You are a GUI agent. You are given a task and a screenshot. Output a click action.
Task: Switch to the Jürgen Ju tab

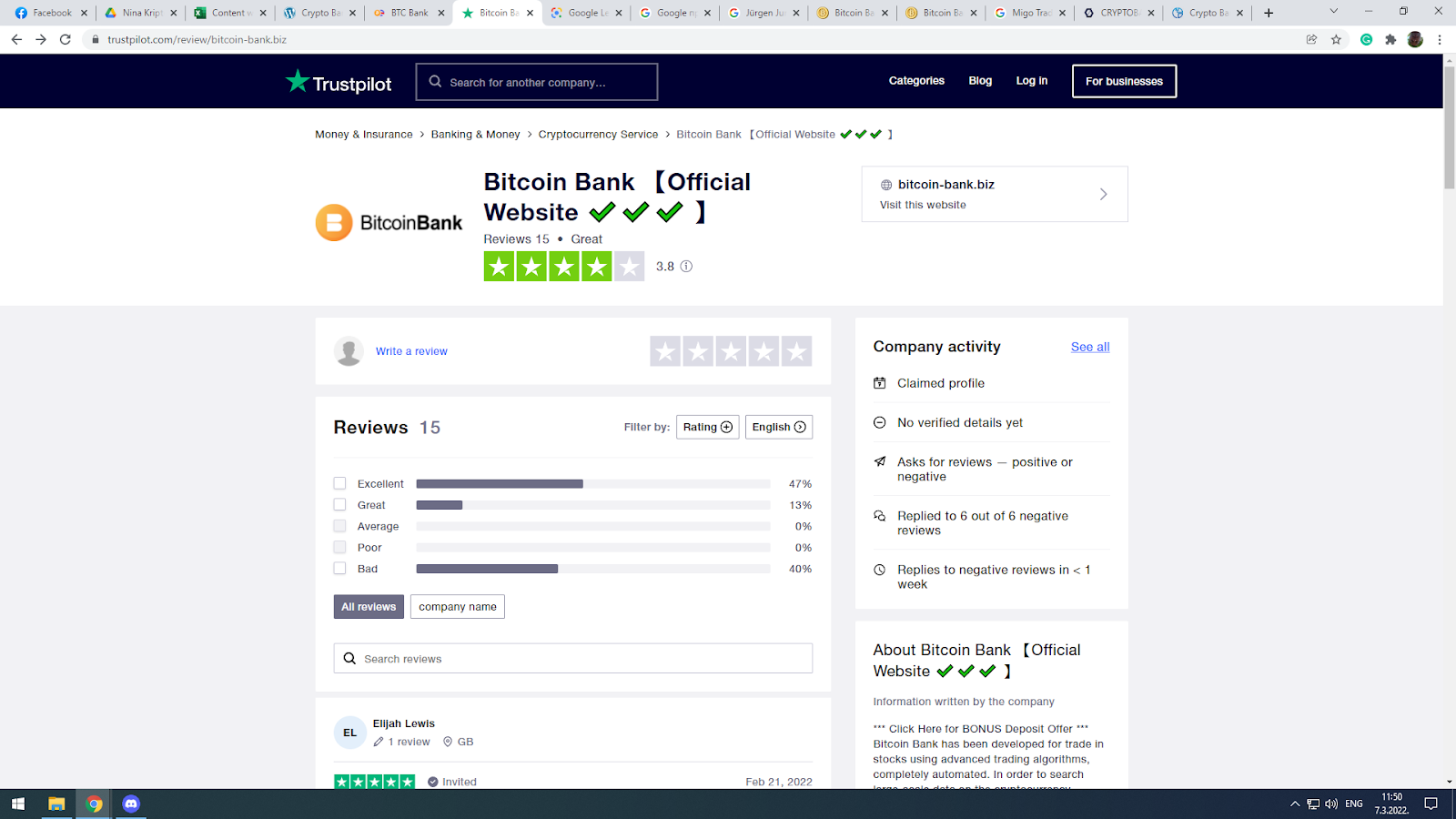coord(764,13)
